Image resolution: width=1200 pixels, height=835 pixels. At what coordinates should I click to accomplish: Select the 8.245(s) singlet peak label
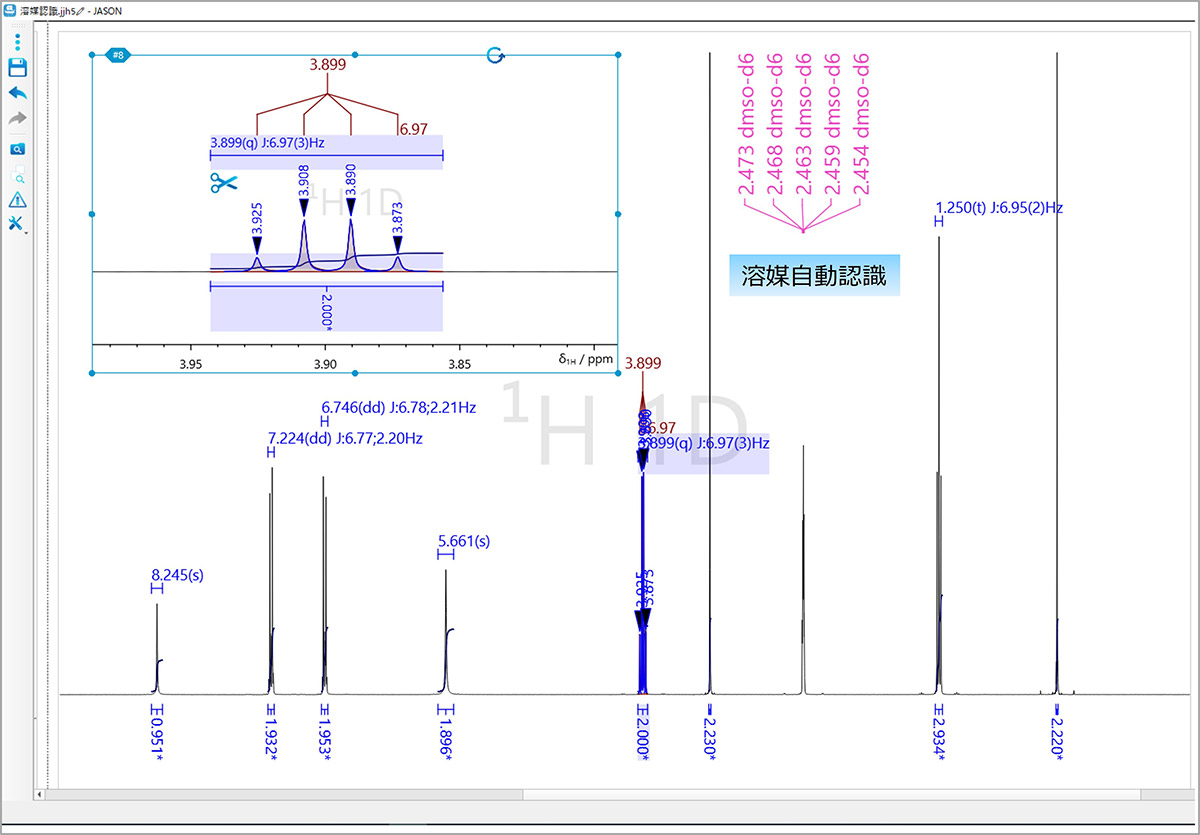pyautogui.click(x=177, y=575)
